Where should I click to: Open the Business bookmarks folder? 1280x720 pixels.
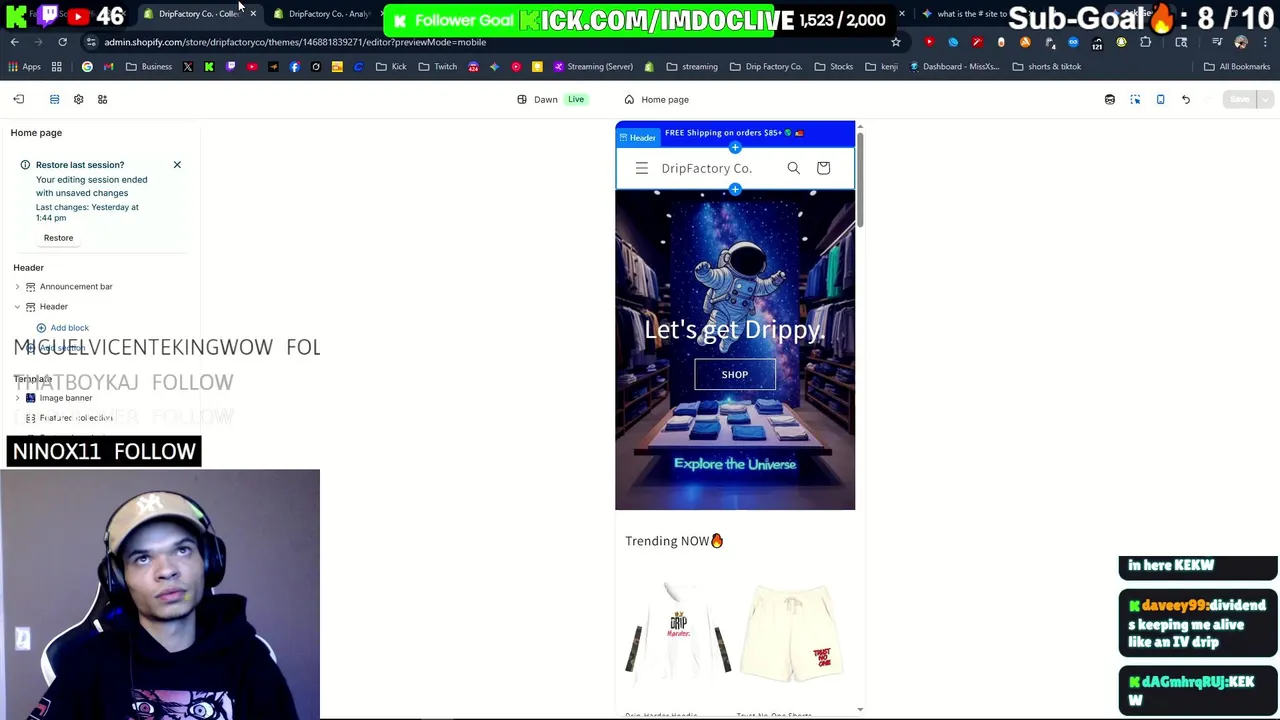148,67
